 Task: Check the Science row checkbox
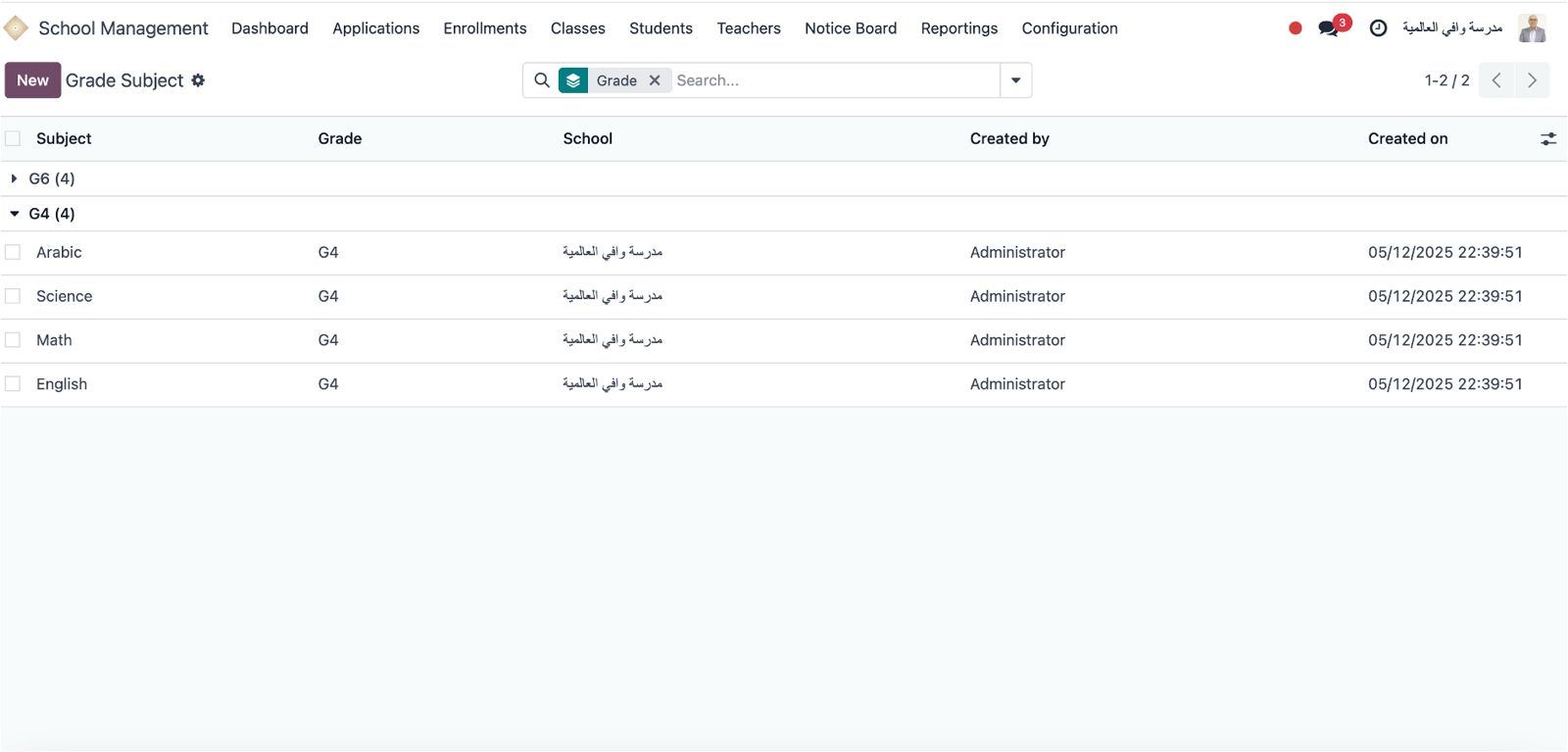[x=13, y=296]
